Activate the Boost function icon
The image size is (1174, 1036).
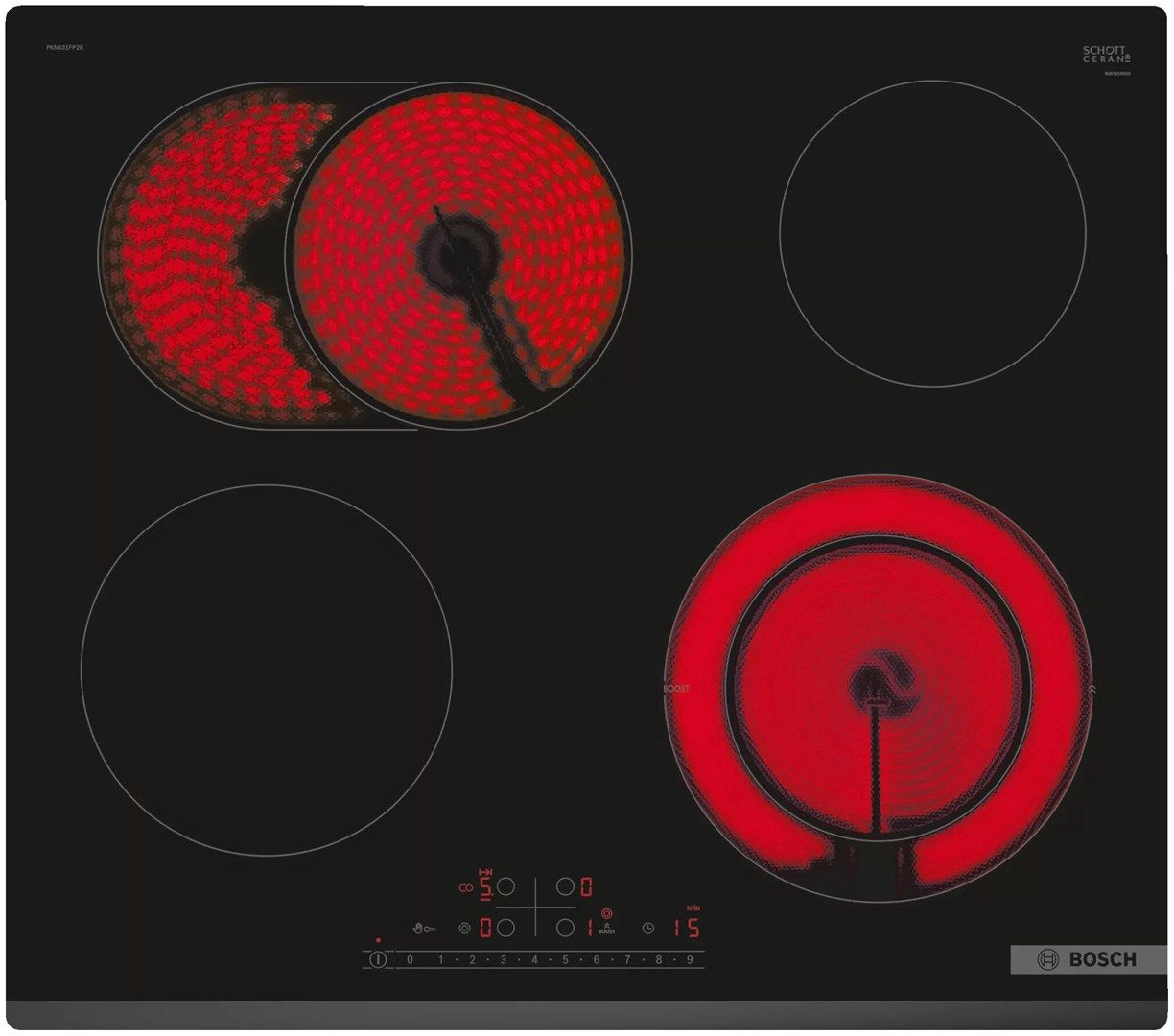(x=607, y=928)
